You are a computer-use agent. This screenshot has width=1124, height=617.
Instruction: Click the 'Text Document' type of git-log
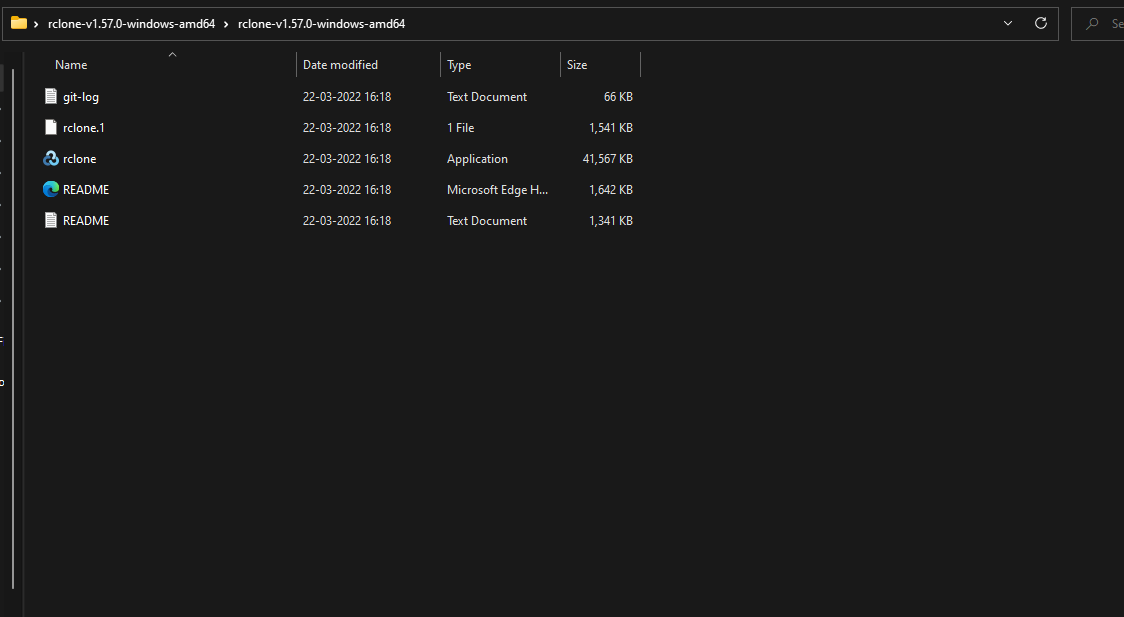tap(487, 97)
